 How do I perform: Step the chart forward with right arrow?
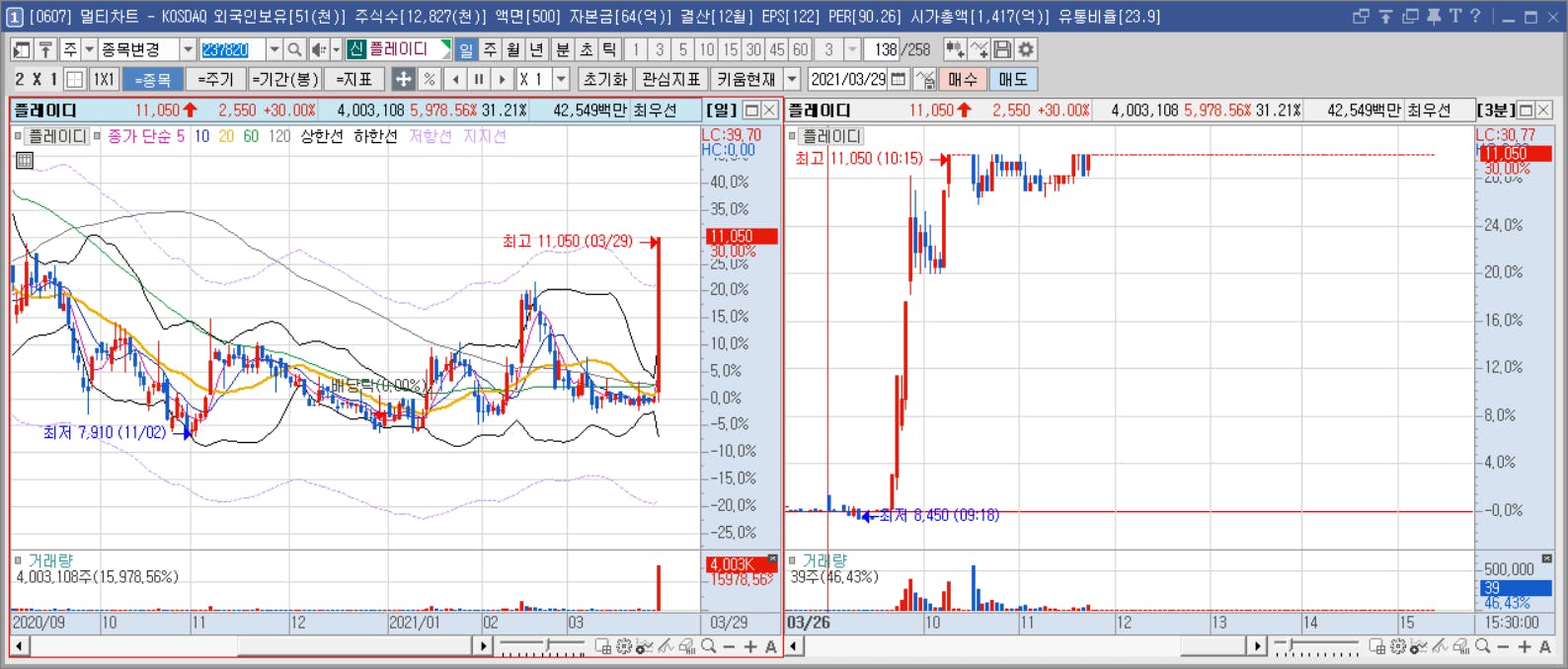click(x=503, y=79)
